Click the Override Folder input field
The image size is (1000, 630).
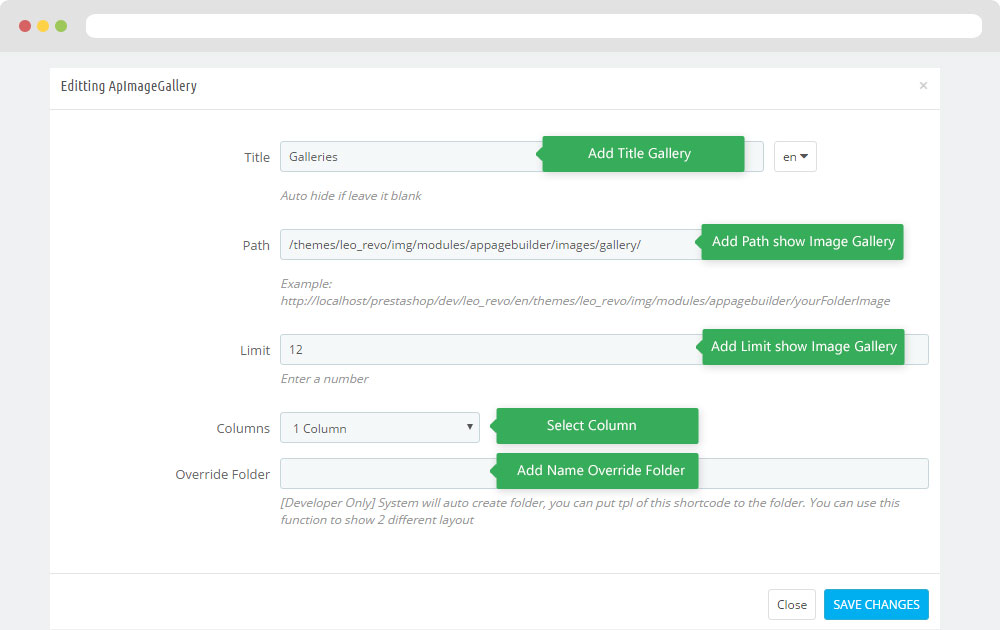(x=604, y=474)
